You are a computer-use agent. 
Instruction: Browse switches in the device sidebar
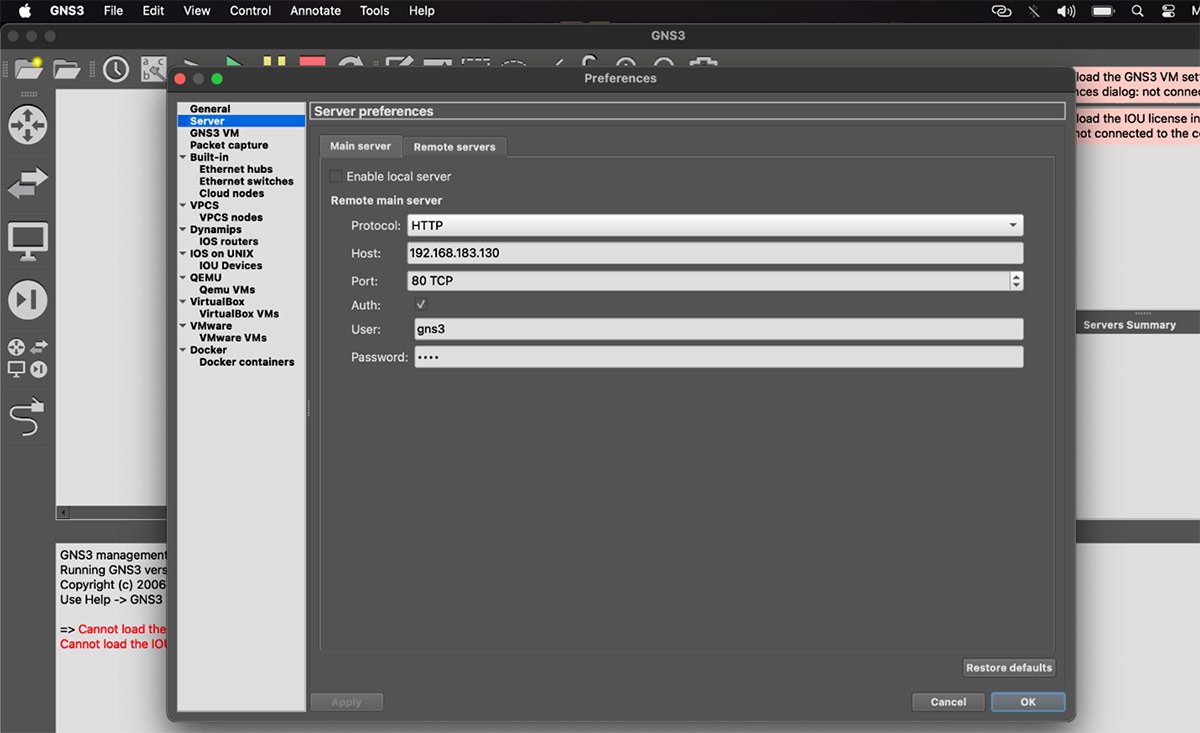tap(27, 183)
